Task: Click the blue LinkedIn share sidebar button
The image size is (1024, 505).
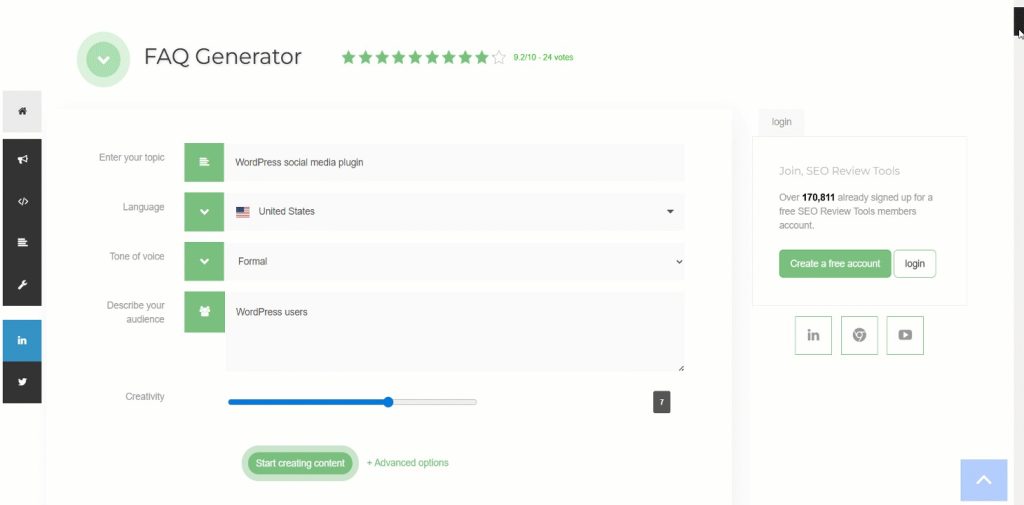Action: pyautogui.click(x=22, y=340)
